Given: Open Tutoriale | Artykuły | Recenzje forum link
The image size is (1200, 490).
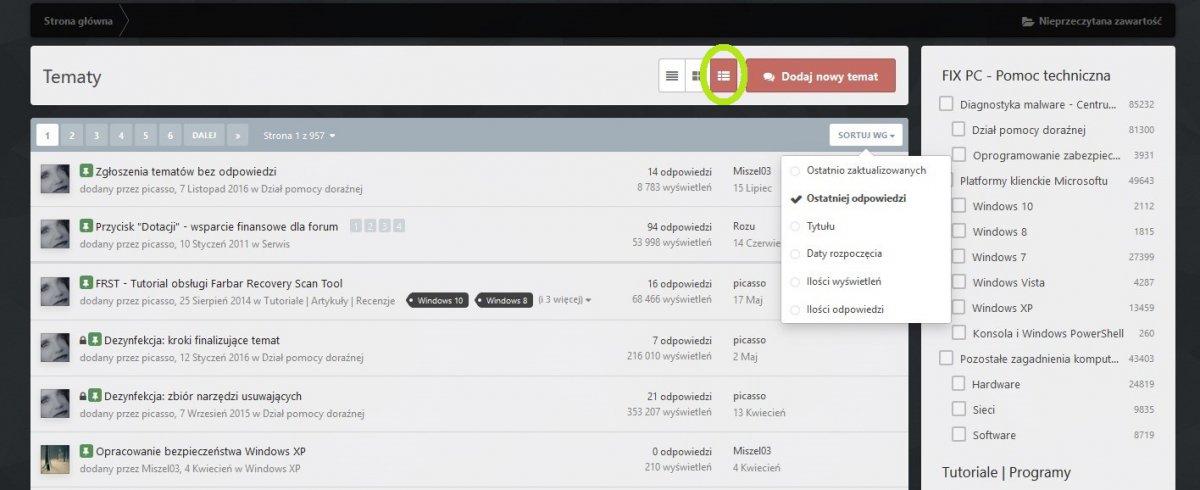Looking at the screenshot, I should pyautogui.click(x=329, y=300).
